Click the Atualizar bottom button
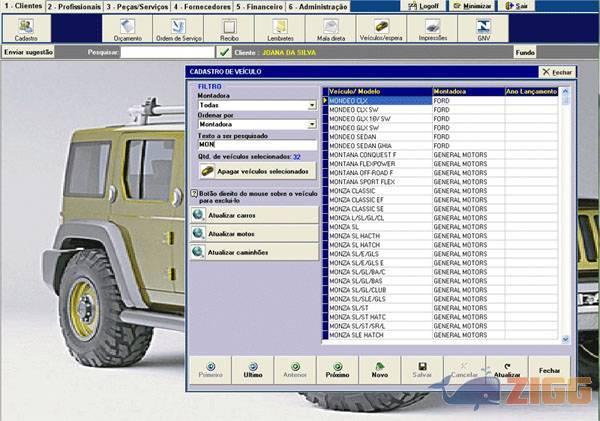The width and height of the screenshot is (600, 421). point(507,370)
